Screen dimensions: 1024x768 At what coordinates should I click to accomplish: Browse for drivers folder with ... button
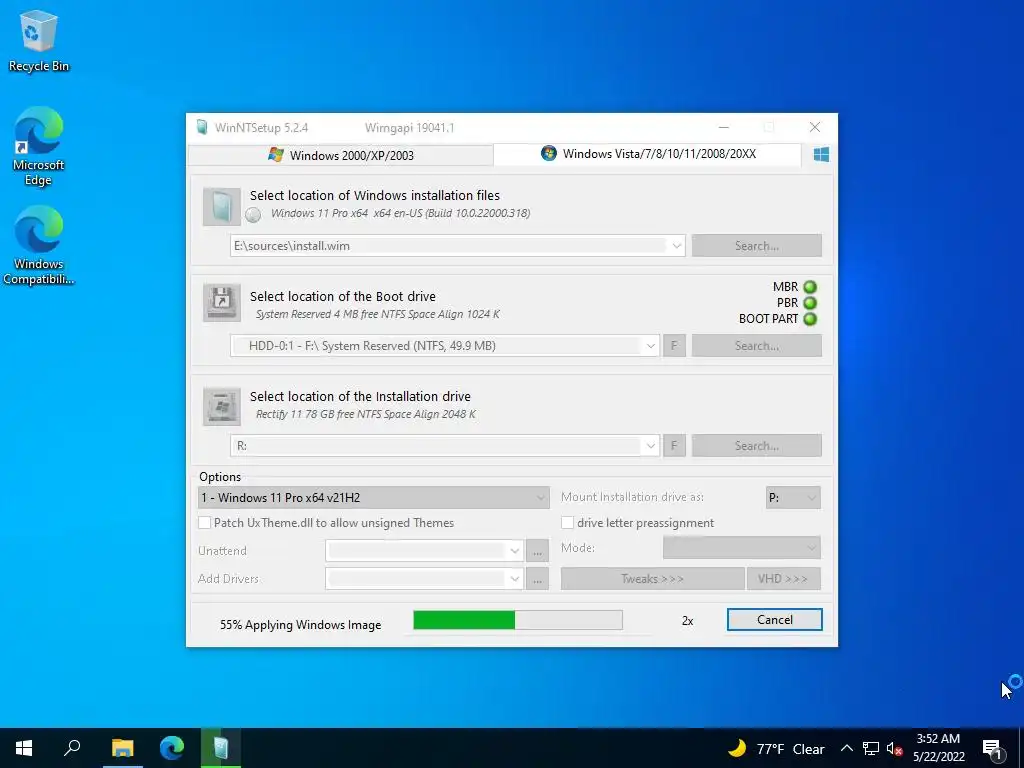point(537,579)
